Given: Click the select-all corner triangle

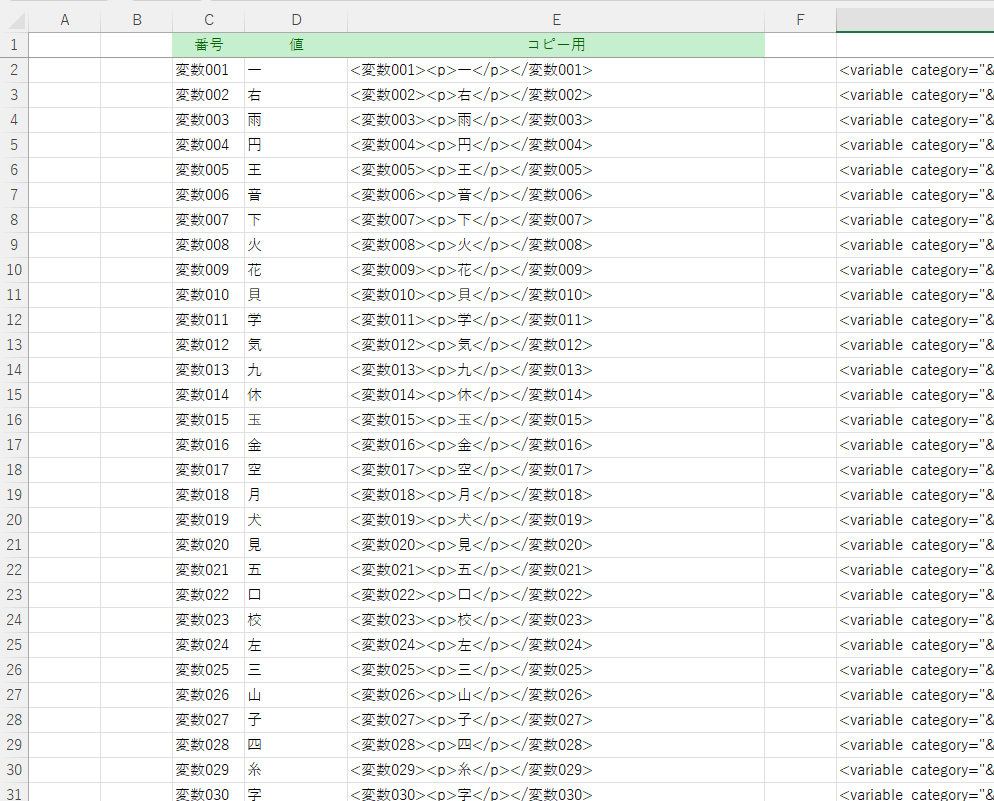Looking at the screenshot, I should [x=15, y=20].
